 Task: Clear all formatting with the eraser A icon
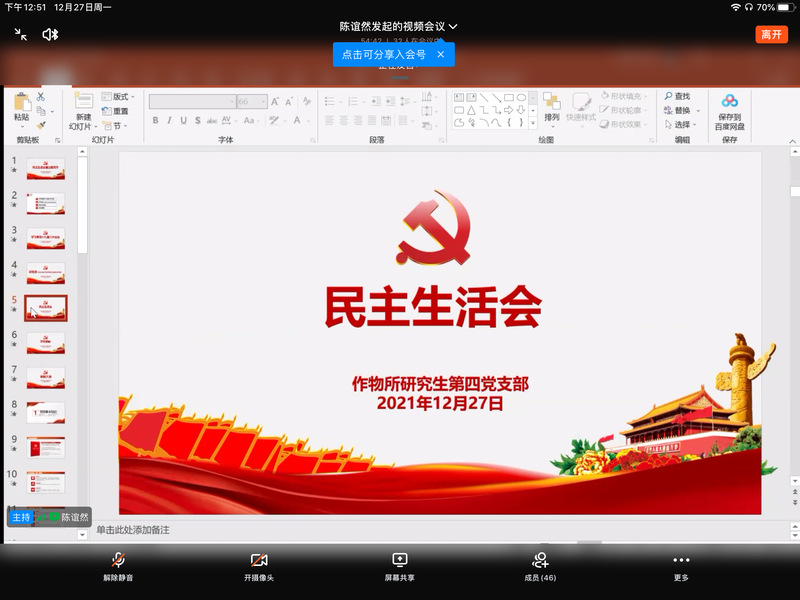[307, 102]
